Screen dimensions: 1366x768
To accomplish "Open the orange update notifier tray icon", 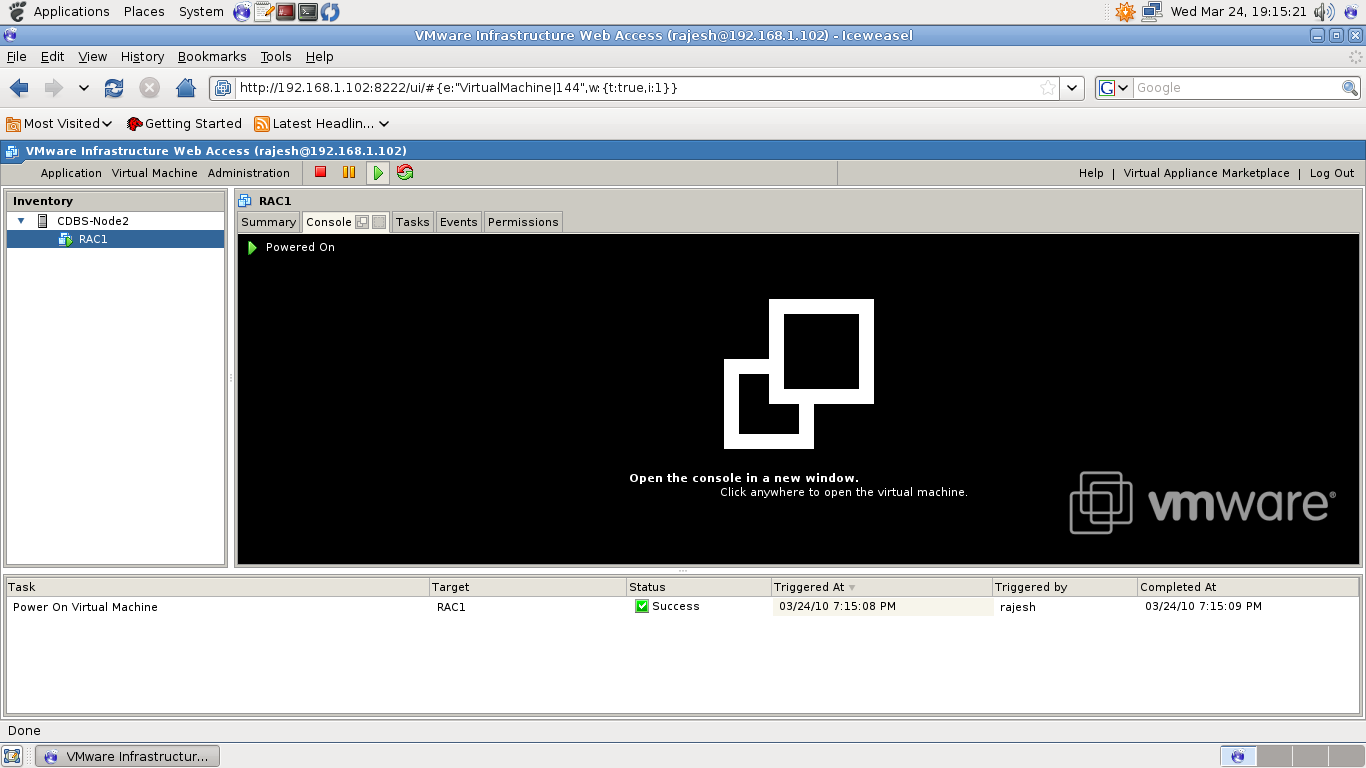I will tap(1126, 12).
